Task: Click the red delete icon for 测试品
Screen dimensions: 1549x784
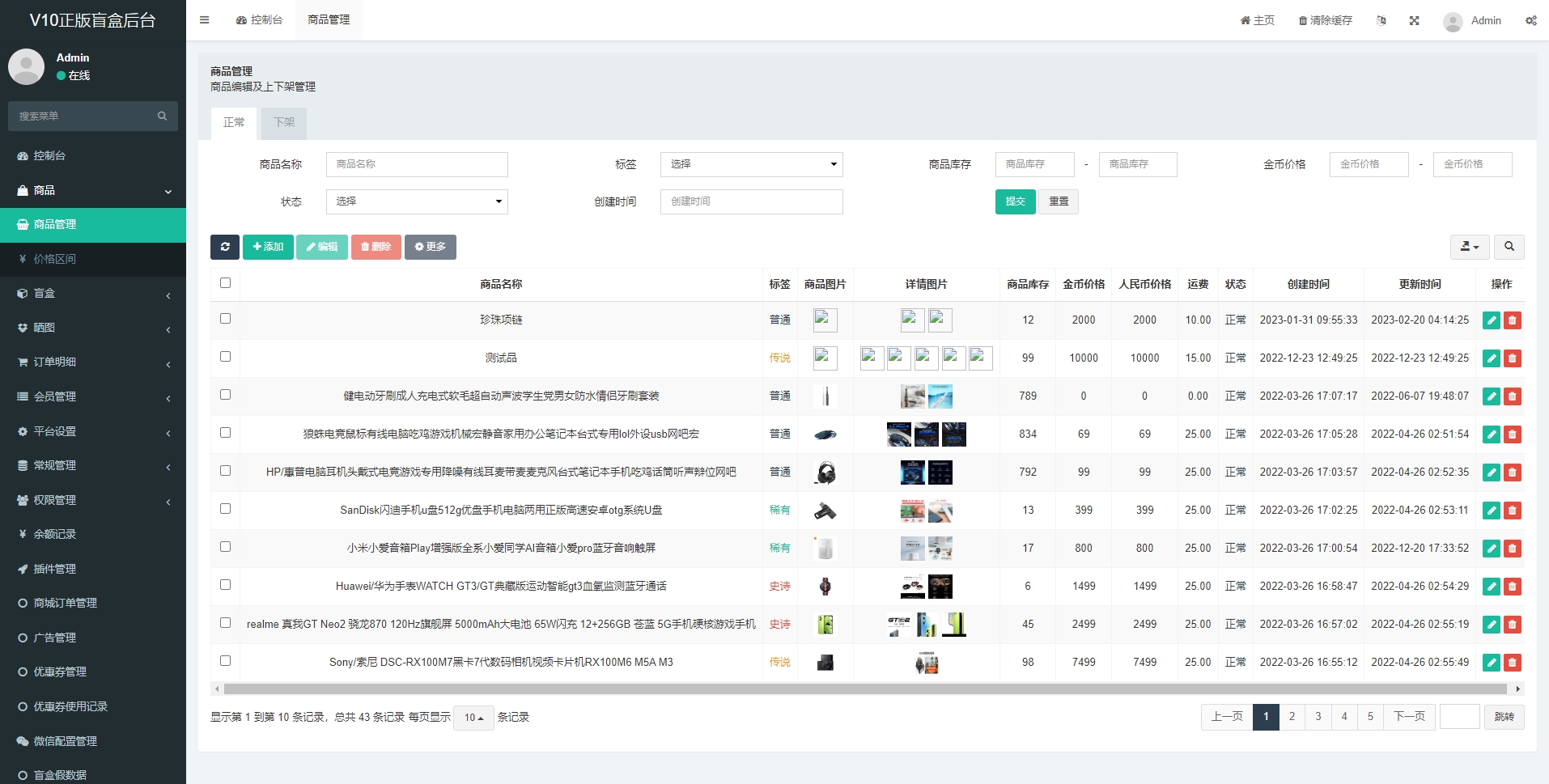Action: (x=1512, y=358)
